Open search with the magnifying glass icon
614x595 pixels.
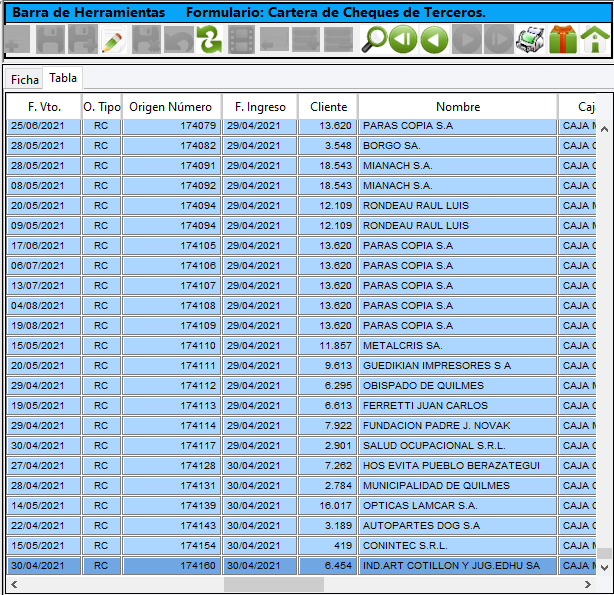[x=373, y=39]
